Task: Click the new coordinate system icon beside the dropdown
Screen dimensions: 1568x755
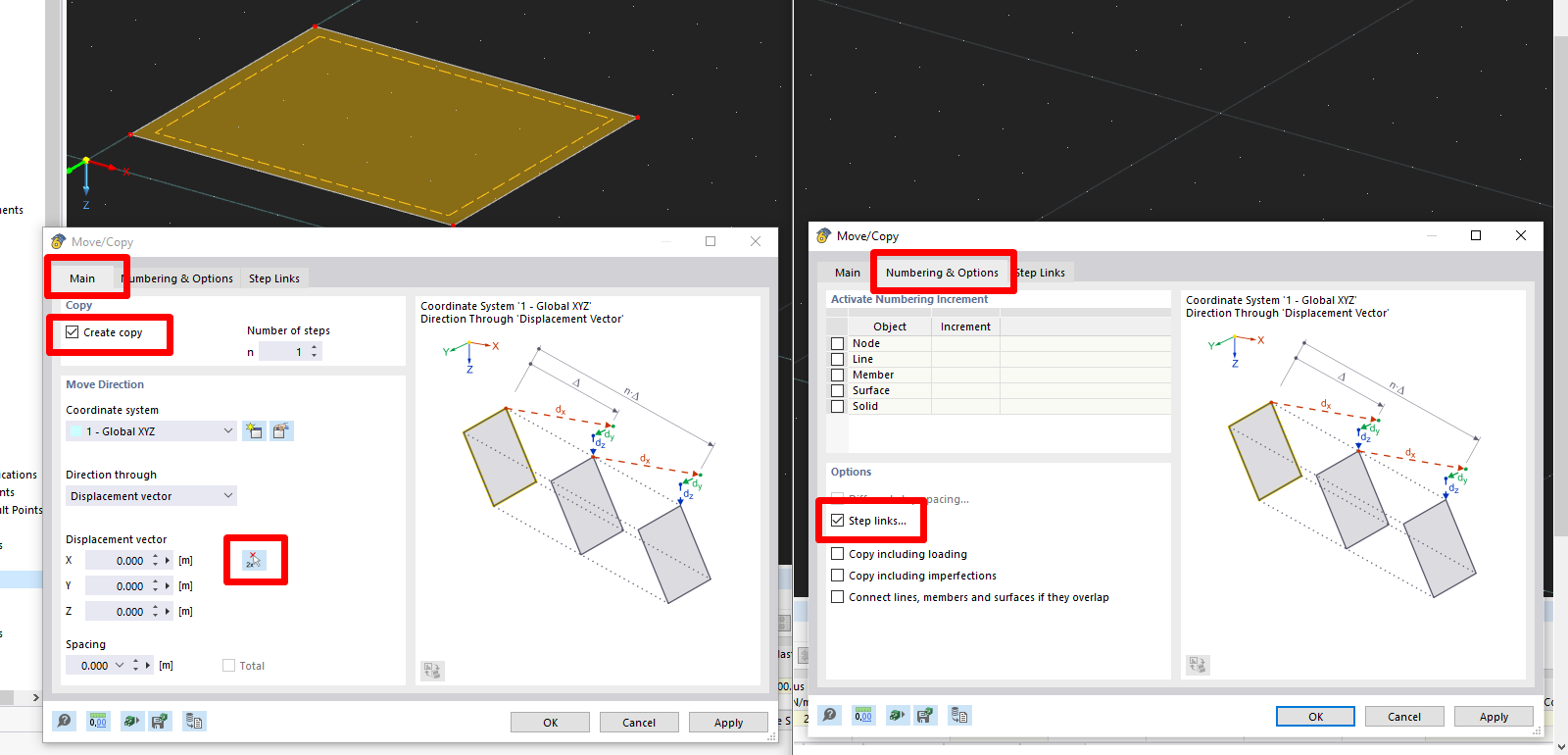Action: (255, 430)
